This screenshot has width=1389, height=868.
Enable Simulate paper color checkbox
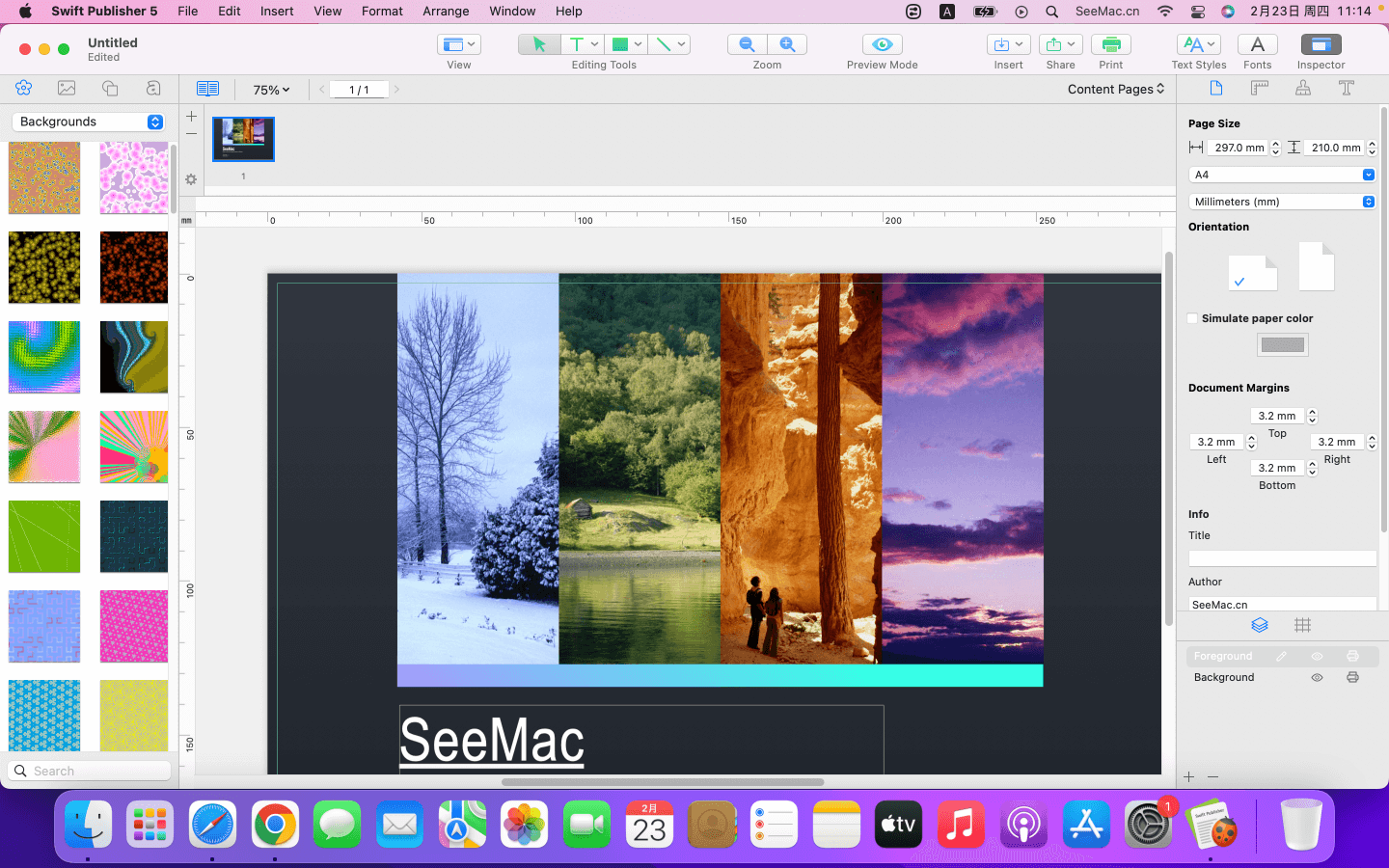click(1193, 318)
